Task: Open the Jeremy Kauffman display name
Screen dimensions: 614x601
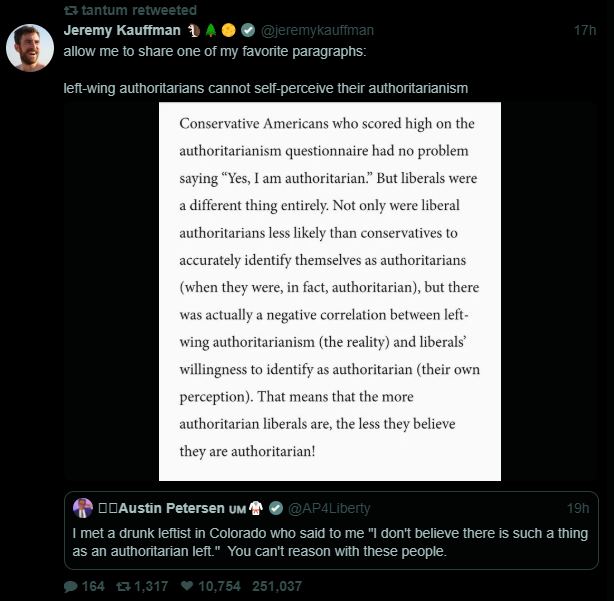Action: click(122, 30)
